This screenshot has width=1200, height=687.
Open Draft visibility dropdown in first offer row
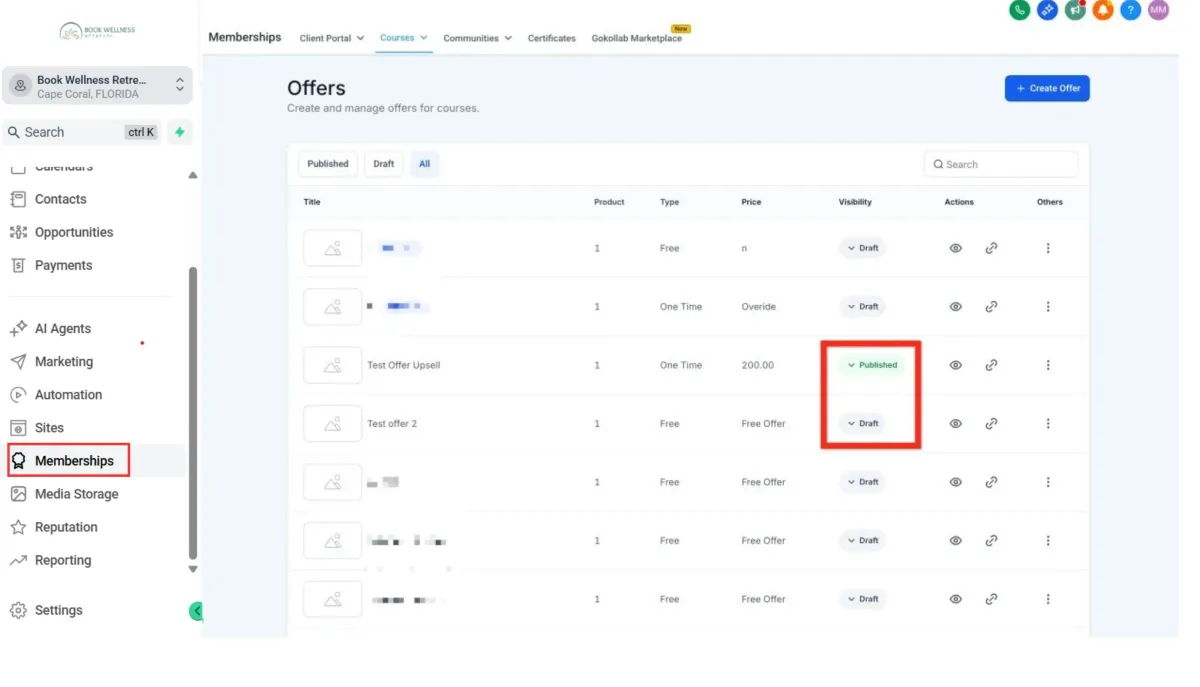coord(862,248)
